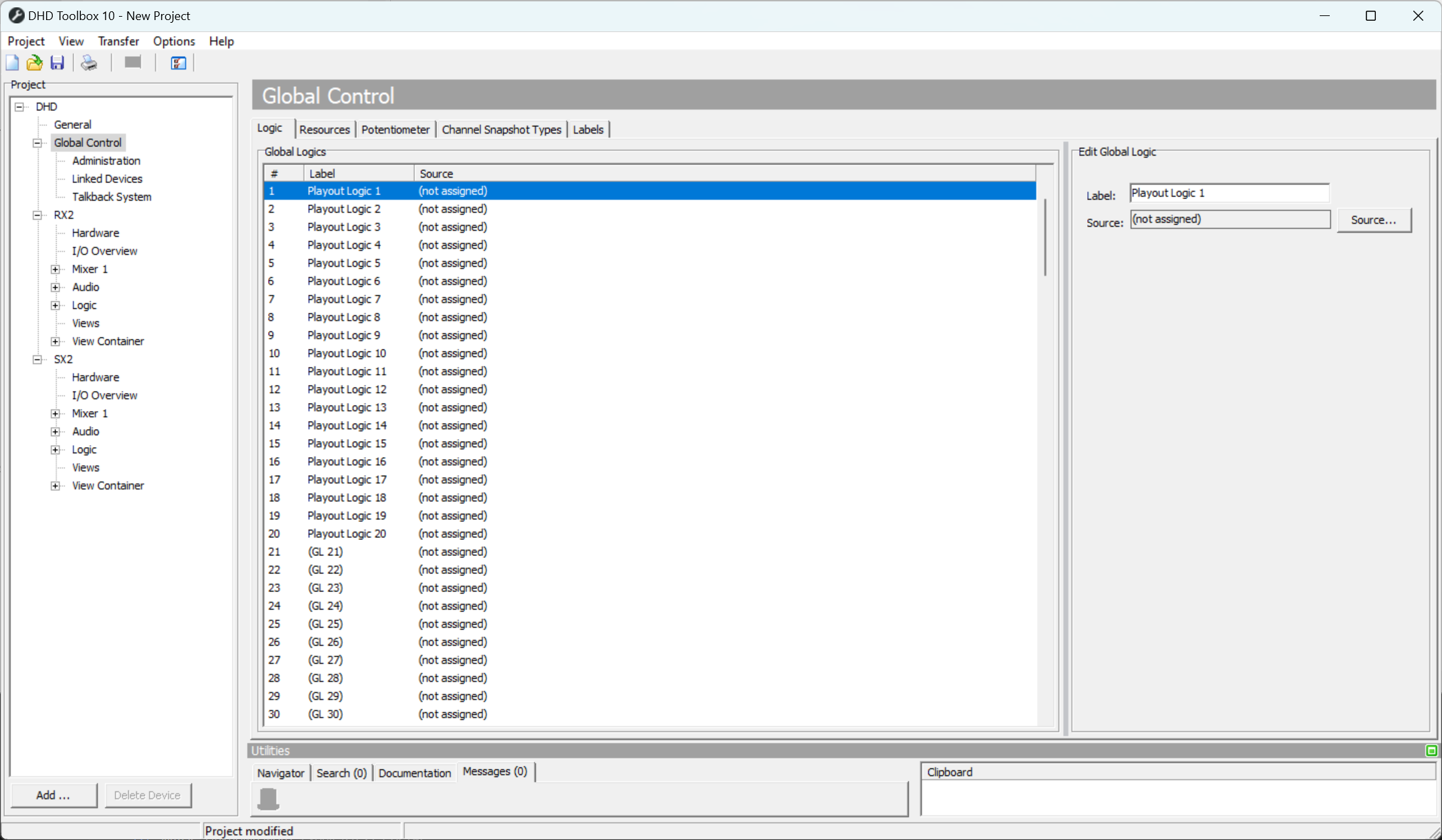1442x840 pixels.
Task: Collapse the Global Control tree branch
Action: point(37,142)
